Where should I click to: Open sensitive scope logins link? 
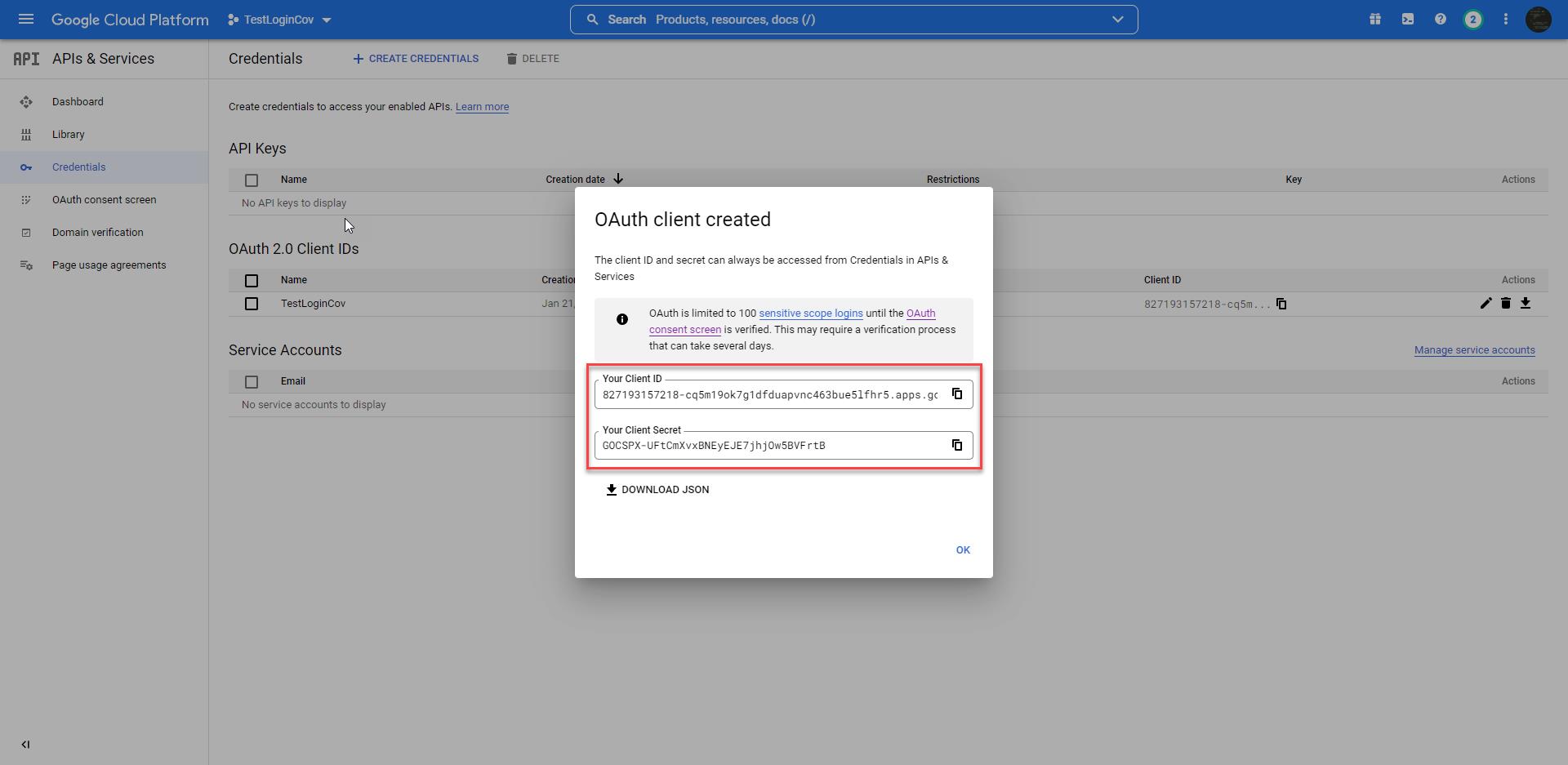(x=811, y=314)
